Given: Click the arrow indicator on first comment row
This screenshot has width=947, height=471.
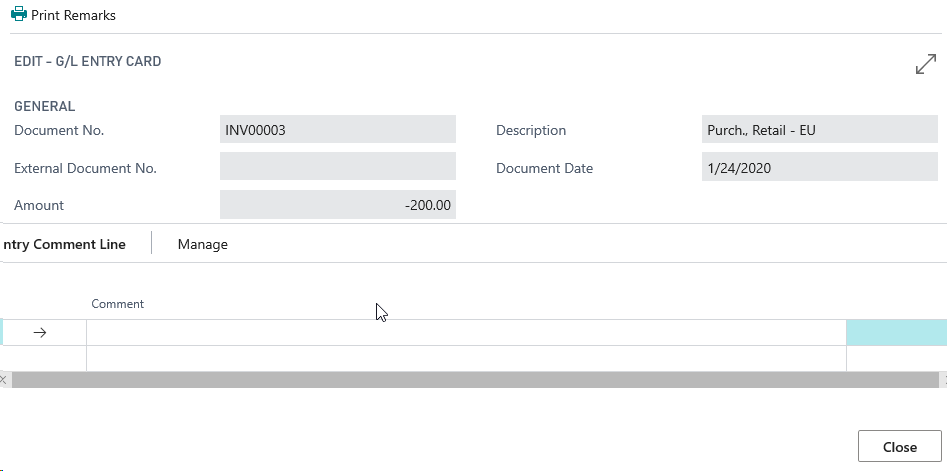Looking at the screenshot, I should click(x=40, y=333).
